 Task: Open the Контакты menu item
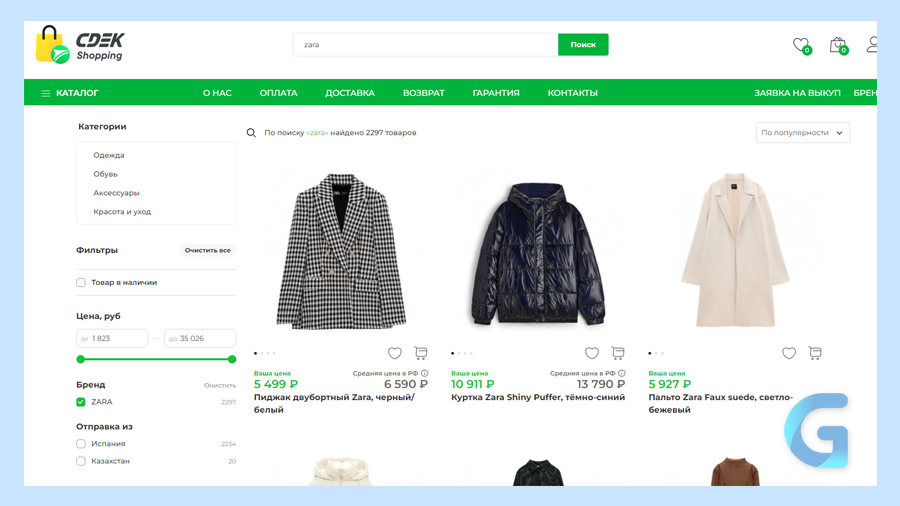573,93
